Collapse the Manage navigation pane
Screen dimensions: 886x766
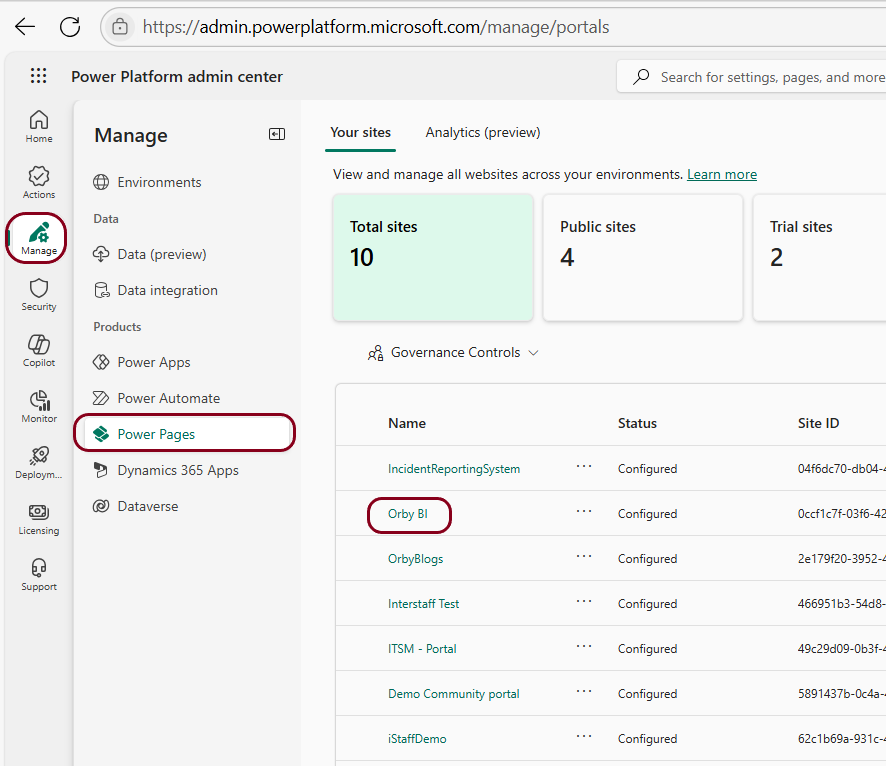pos(277,134)
